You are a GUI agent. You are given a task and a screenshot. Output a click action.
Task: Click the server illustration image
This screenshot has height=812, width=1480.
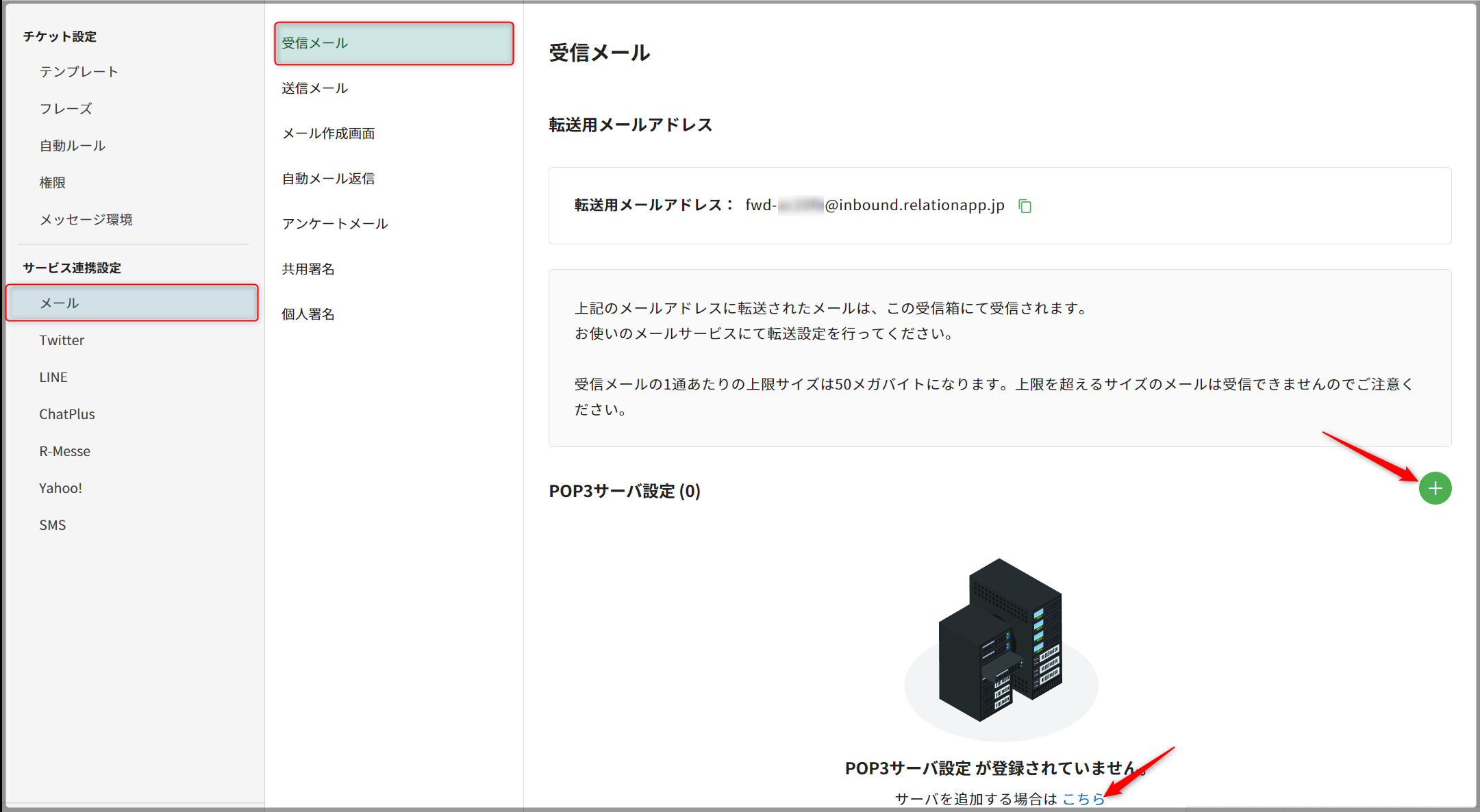click(1001, 644)
